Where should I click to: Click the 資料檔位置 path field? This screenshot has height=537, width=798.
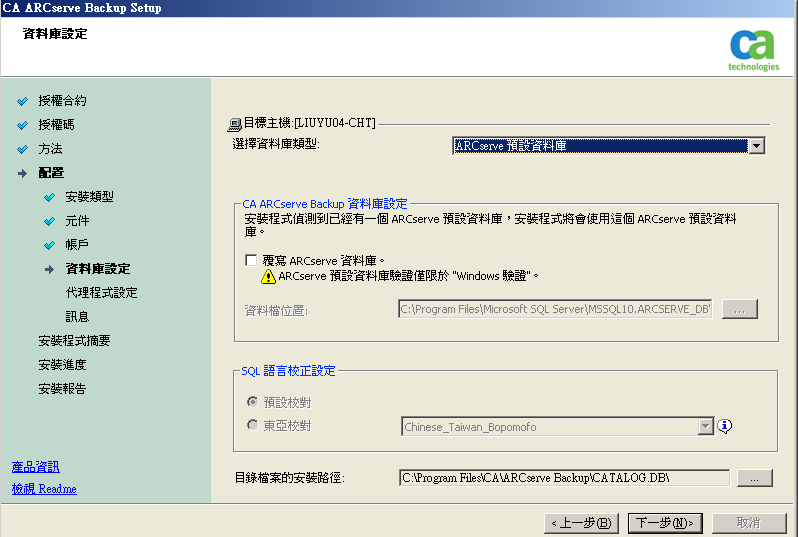555,309
